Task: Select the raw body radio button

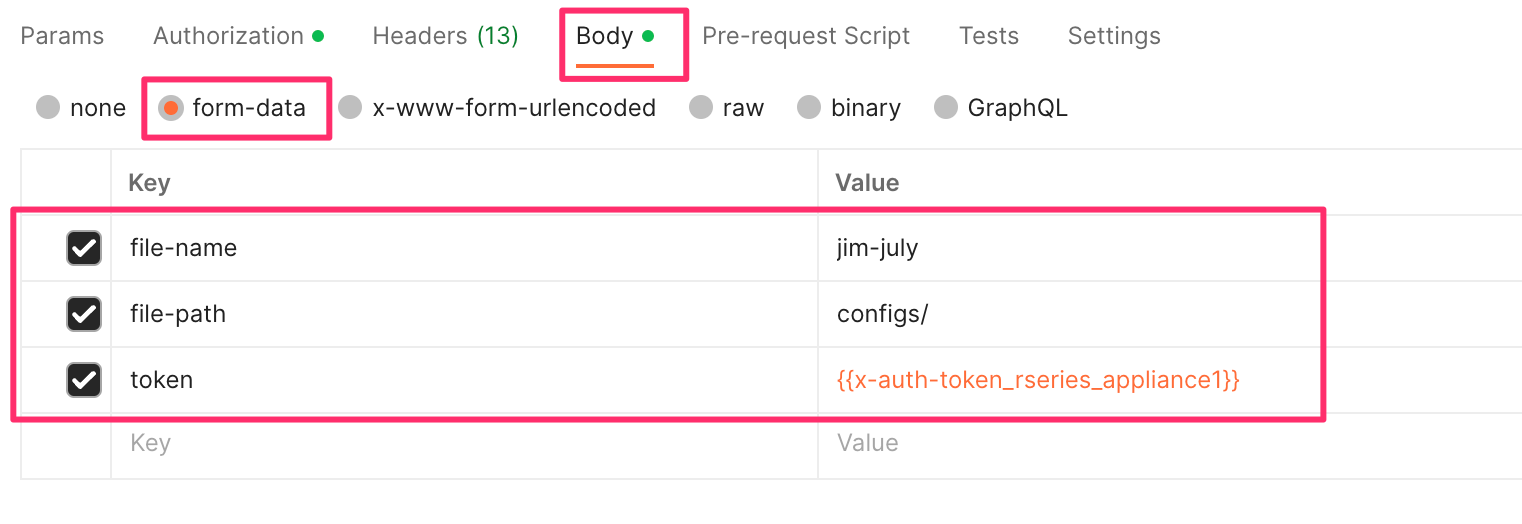Action: [x=701, y=108]
